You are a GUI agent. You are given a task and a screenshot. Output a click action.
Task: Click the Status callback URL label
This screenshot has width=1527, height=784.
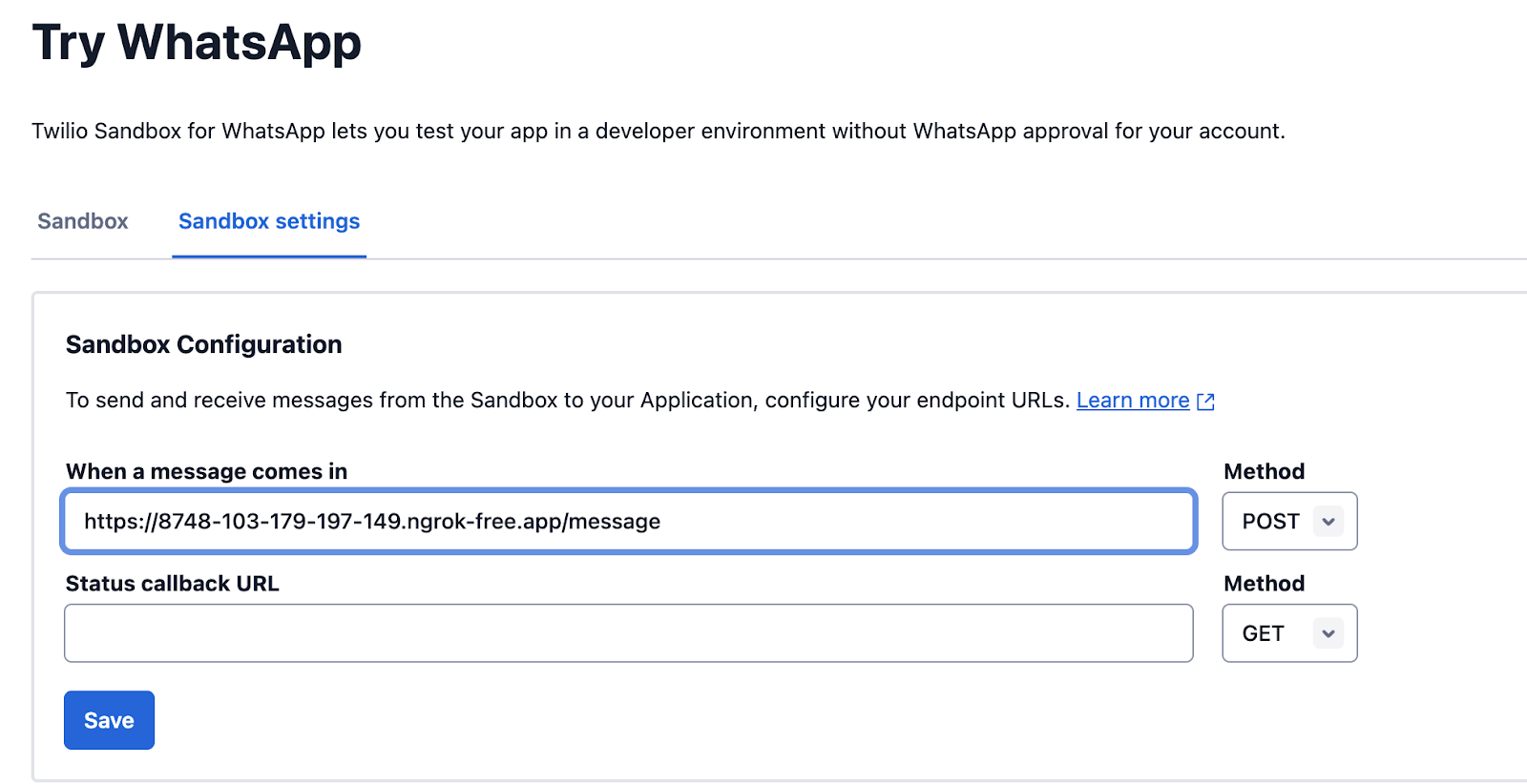(173, 584)
